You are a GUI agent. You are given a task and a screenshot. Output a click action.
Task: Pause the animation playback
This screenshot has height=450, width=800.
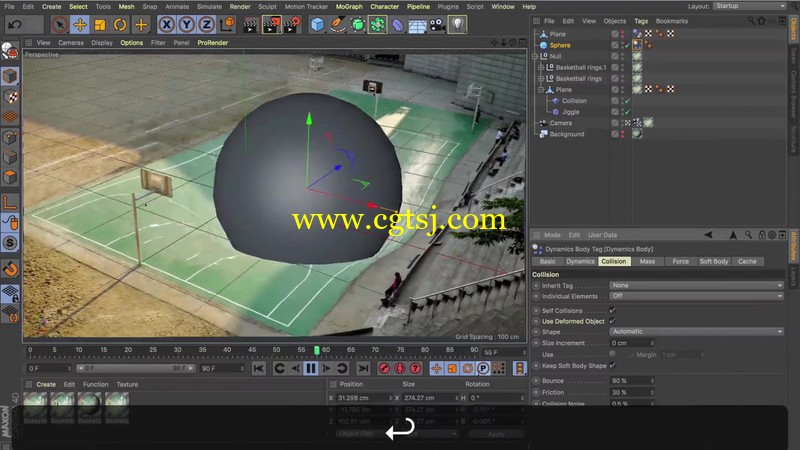[311, 368]
